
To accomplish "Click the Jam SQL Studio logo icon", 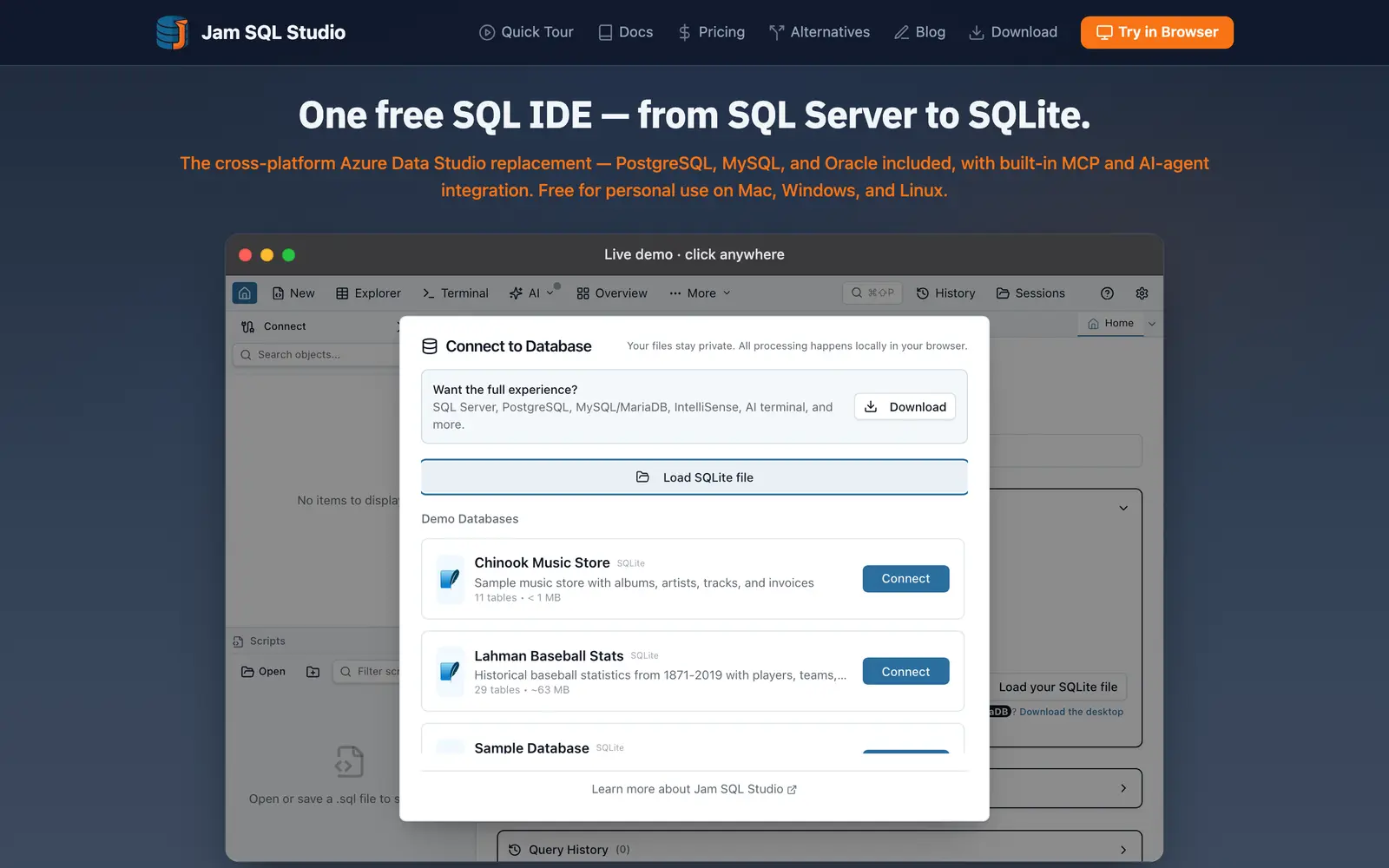I will tap(172, 32).
